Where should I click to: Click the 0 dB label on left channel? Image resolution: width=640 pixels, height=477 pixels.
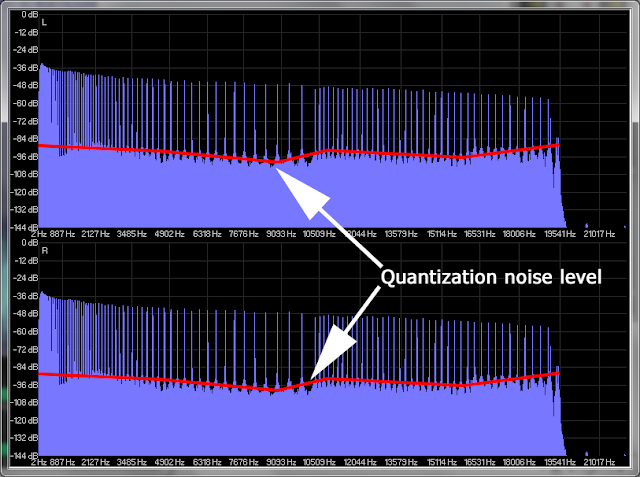[x=29, y=15]
